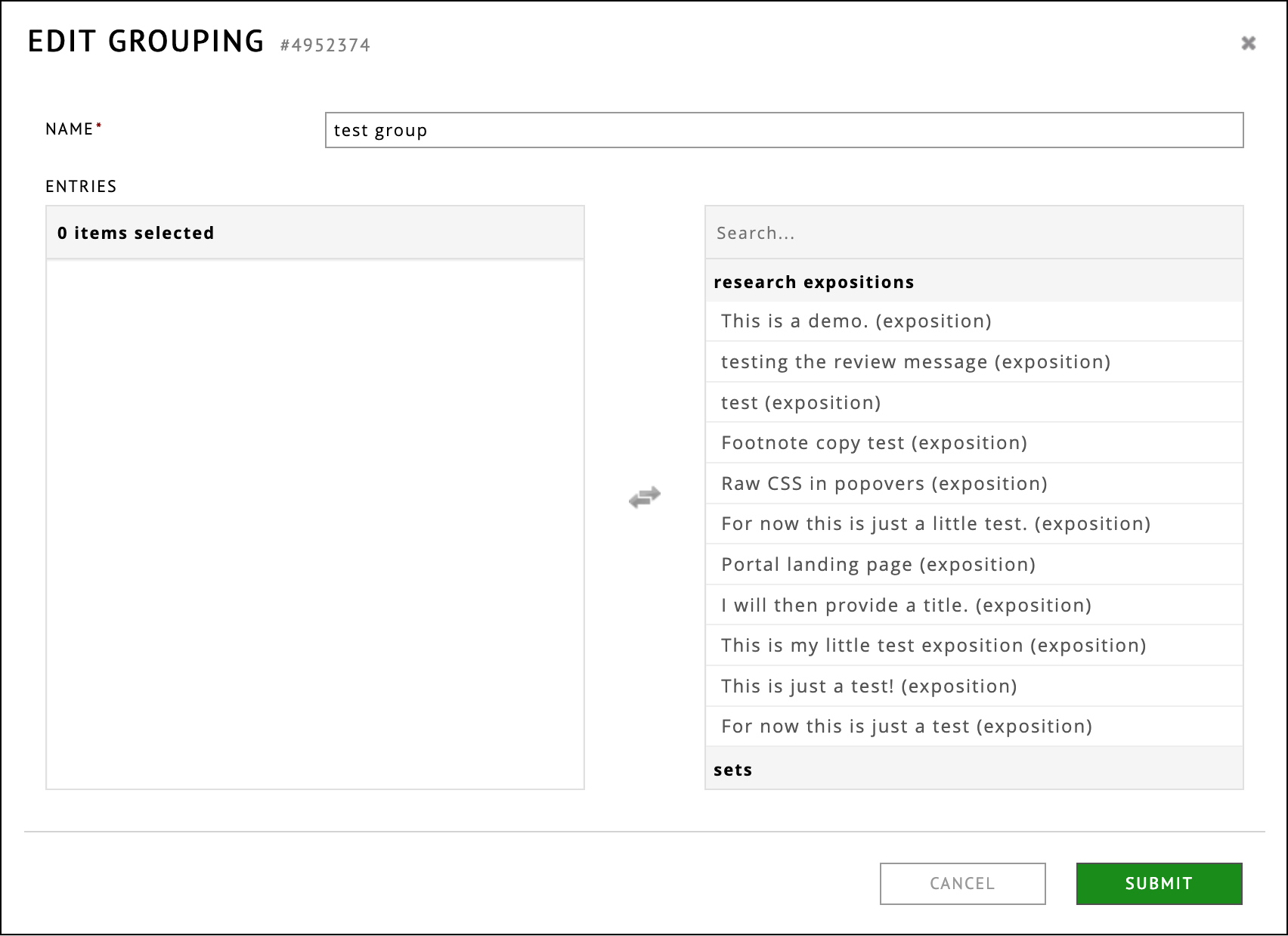
Task: Select "Raw CSS in popovers (exposition)"
Action: point(974,483)
